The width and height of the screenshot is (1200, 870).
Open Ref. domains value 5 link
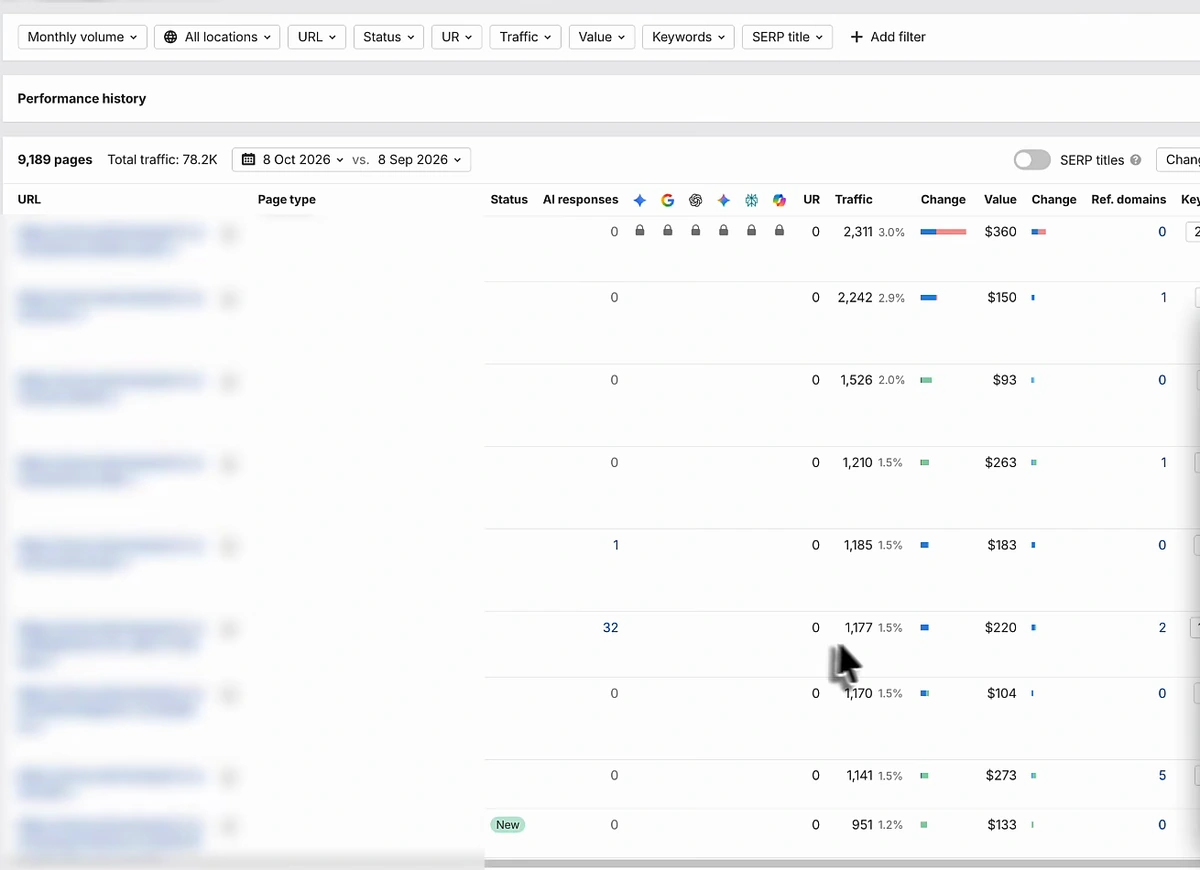click(1162, 775)
